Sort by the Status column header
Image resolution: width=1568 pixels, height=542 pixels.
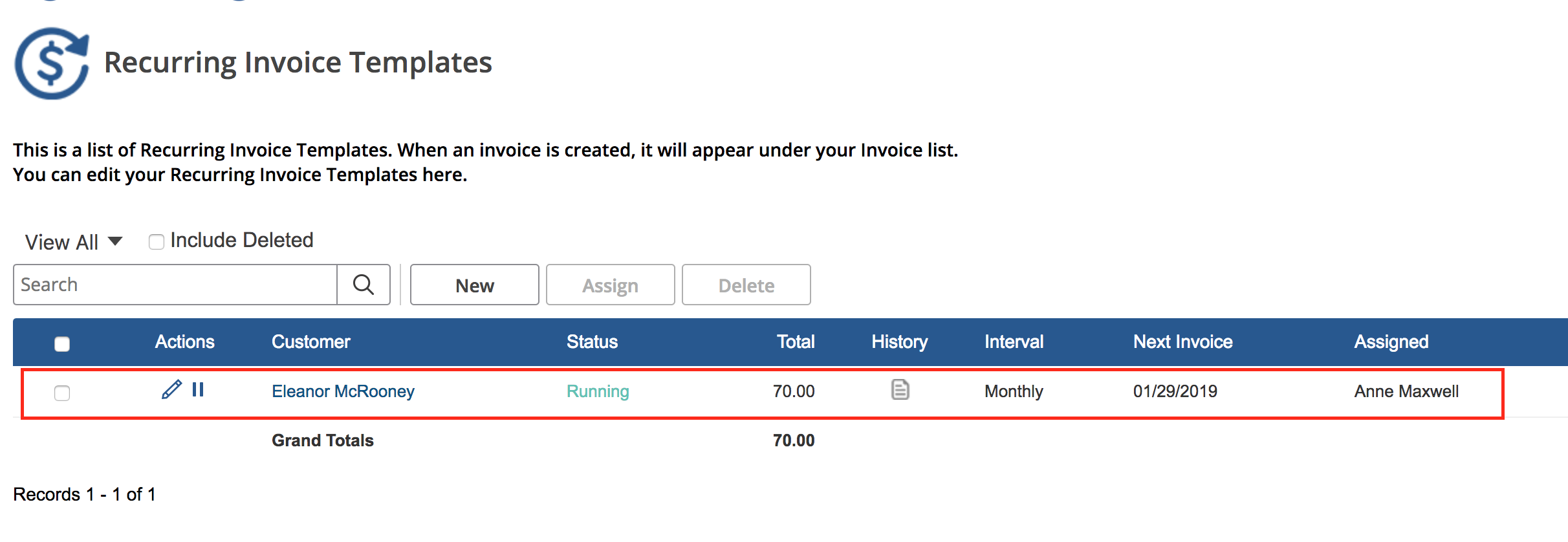pos(592,341)
